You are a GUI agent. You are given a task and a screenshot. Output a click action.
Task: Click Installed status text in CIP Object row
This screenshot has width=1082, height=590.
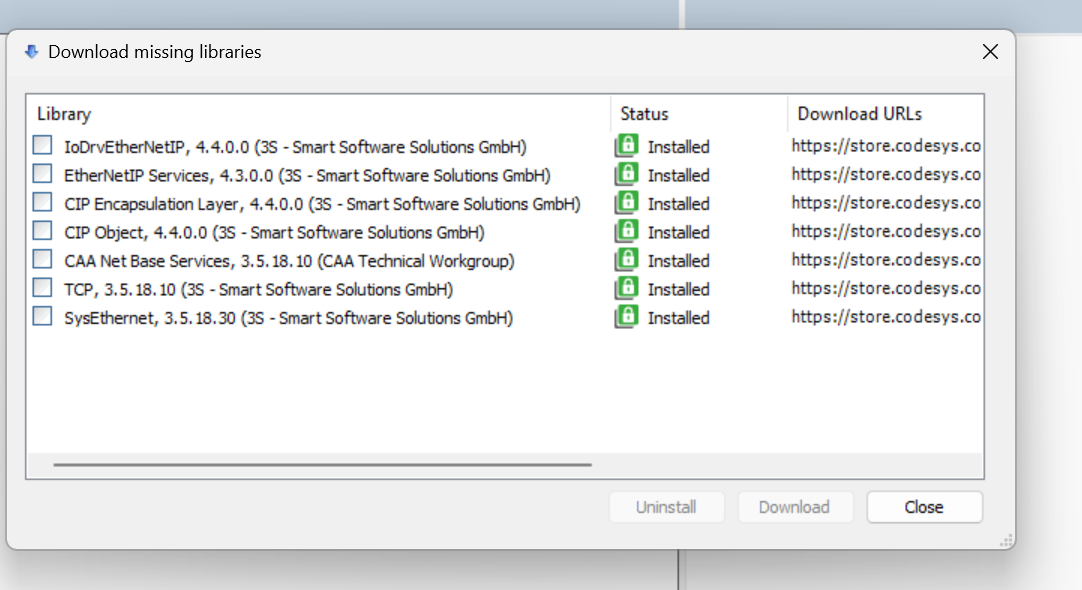click(x=678, y=233)
